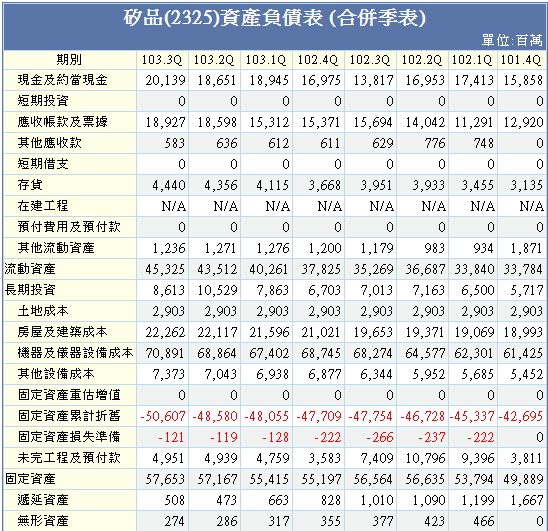Click cash value 13,817 for 102.3Q
Viewport: 548px width, 531px height.
pos(374,80)
